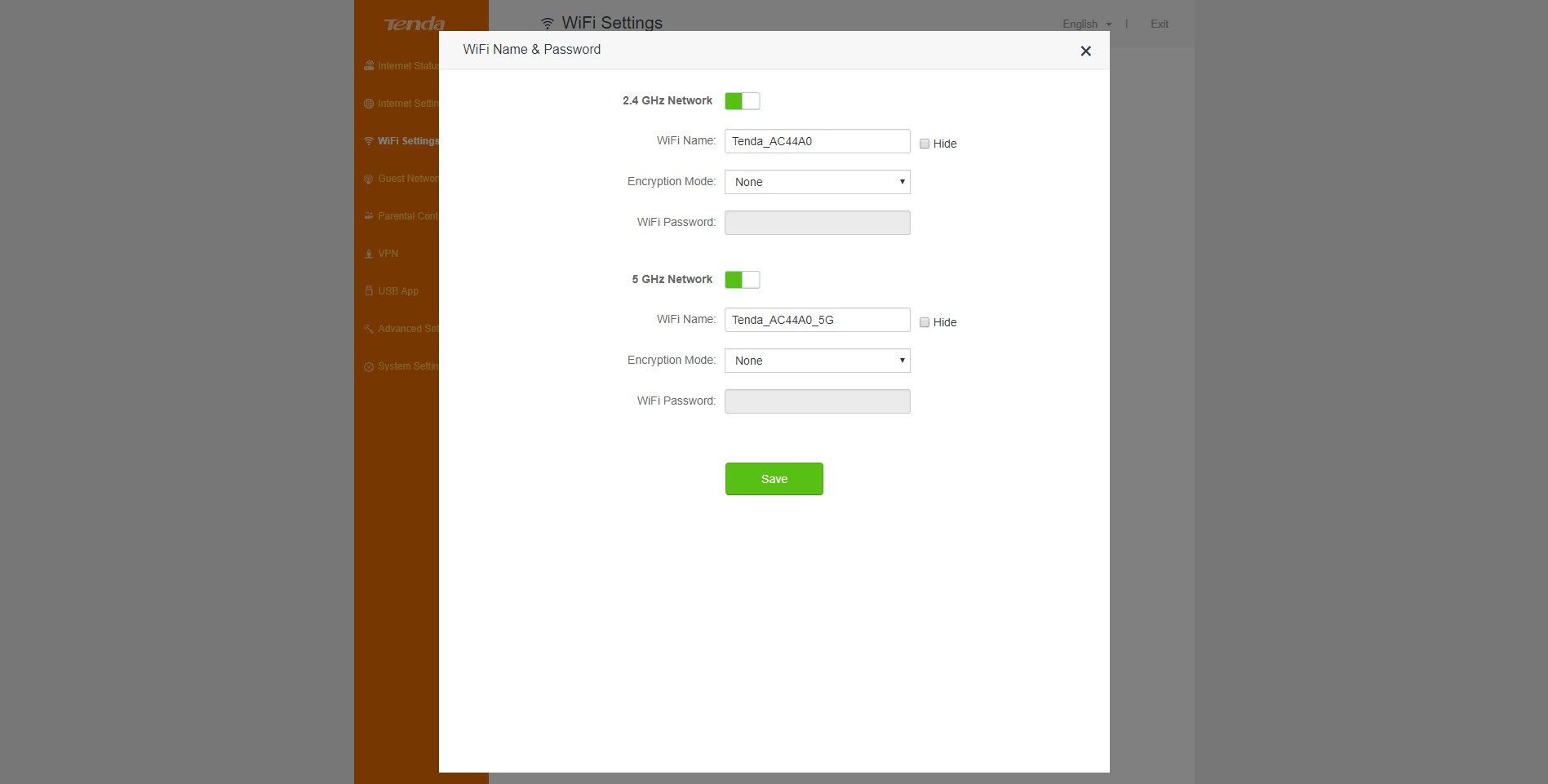Click the 5 GHz WiFi Name field

click(817, 320)
